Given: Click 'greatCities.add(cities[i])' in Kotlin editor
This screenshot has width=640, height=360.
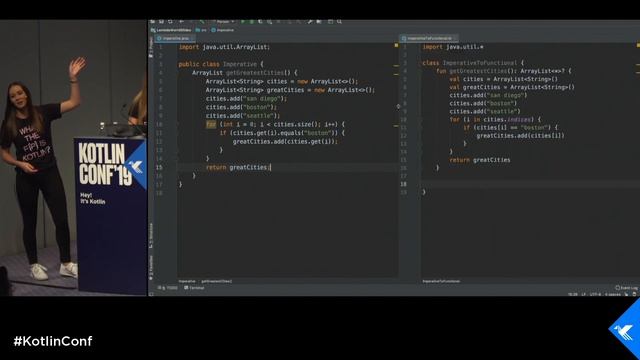Looking at the screenshot, I should point(520,136).
